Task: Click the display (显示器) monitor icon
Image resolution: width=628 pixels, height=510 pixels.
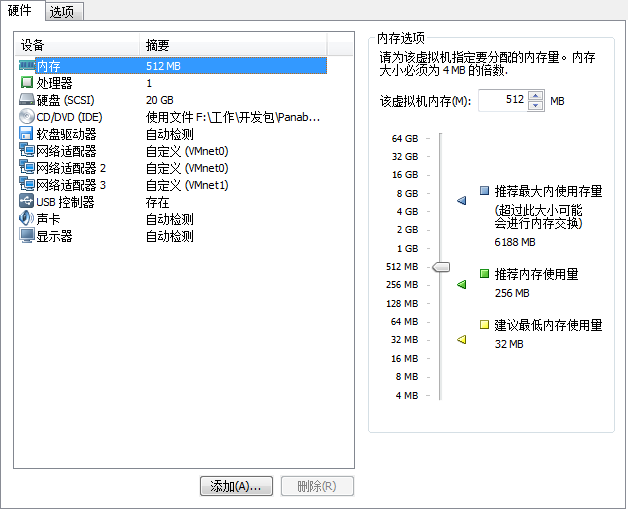Action: (27, 236)
